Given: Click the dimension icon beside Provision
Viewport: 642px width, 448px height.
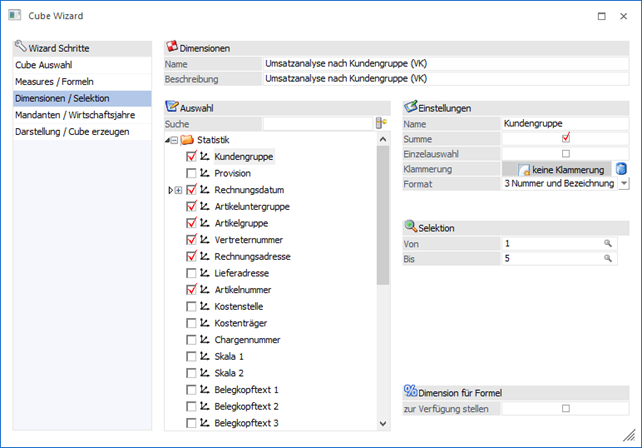Looking at the screenshot, I should point(205,174).
